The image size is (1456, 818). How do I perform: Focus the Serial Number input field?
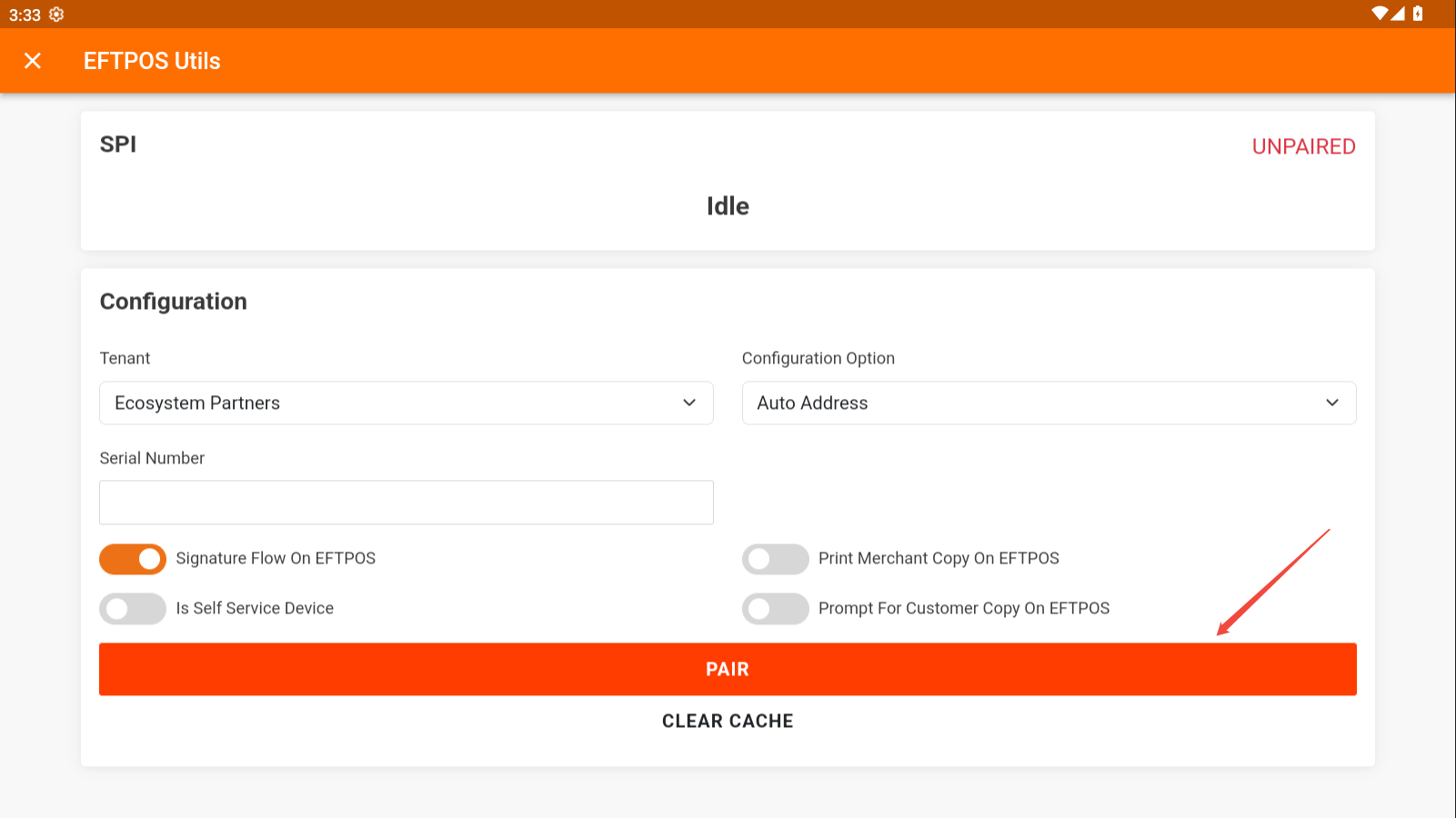pos(406,503)
